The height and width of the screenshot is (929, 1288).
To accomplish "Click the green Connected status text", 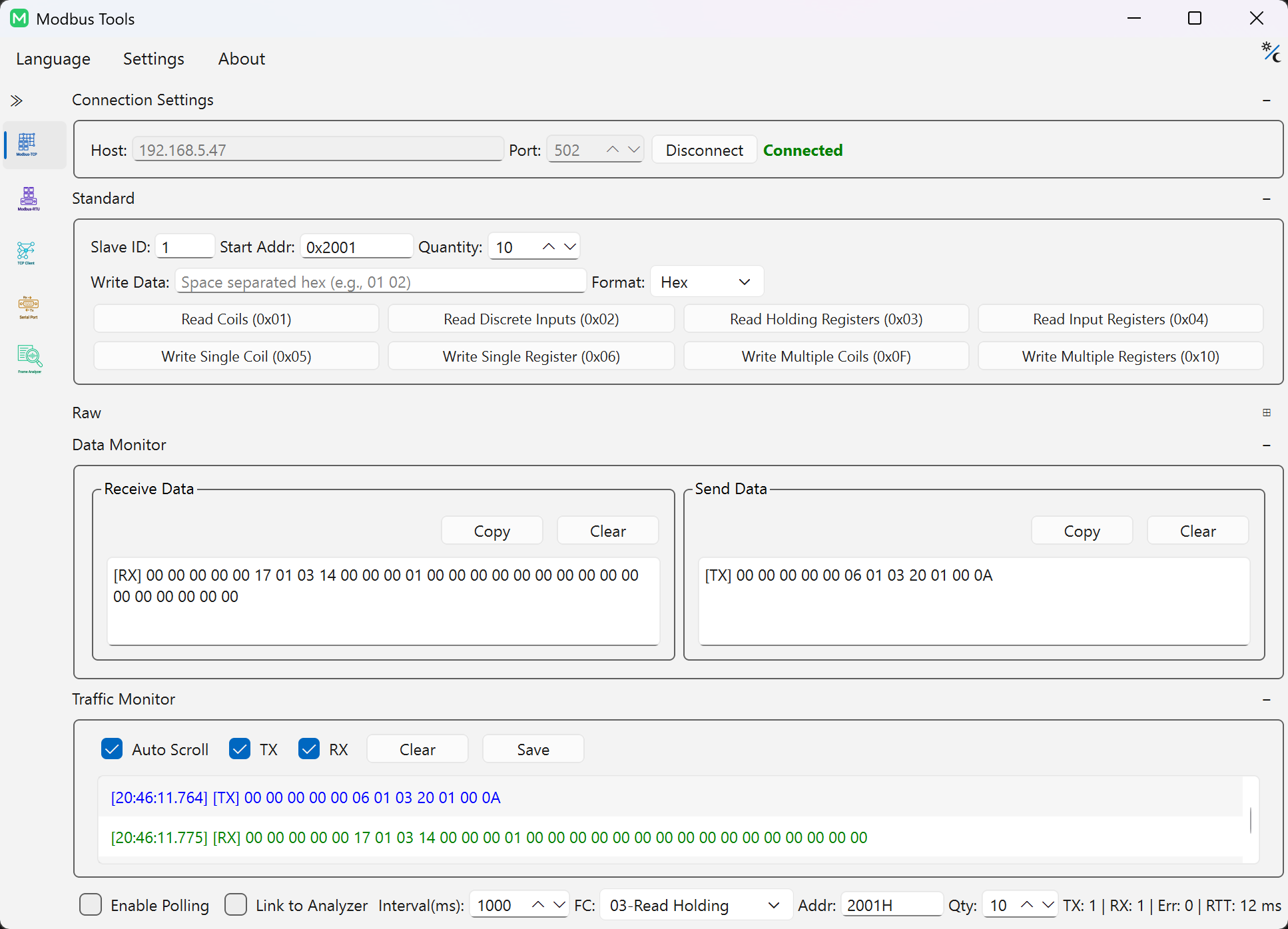I will coord(803,151).
